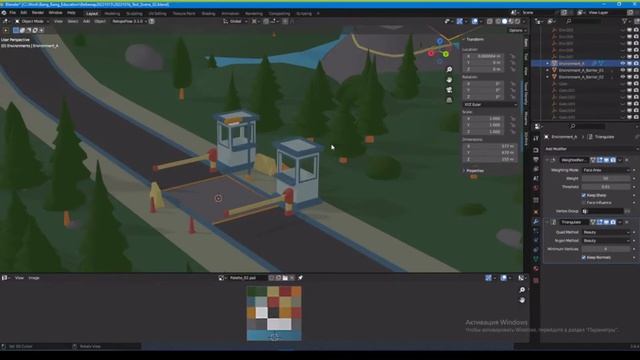Screen dimensions: 640x360
Task: Toggle the Keep Normals checkbox
Action: point(584,258)
